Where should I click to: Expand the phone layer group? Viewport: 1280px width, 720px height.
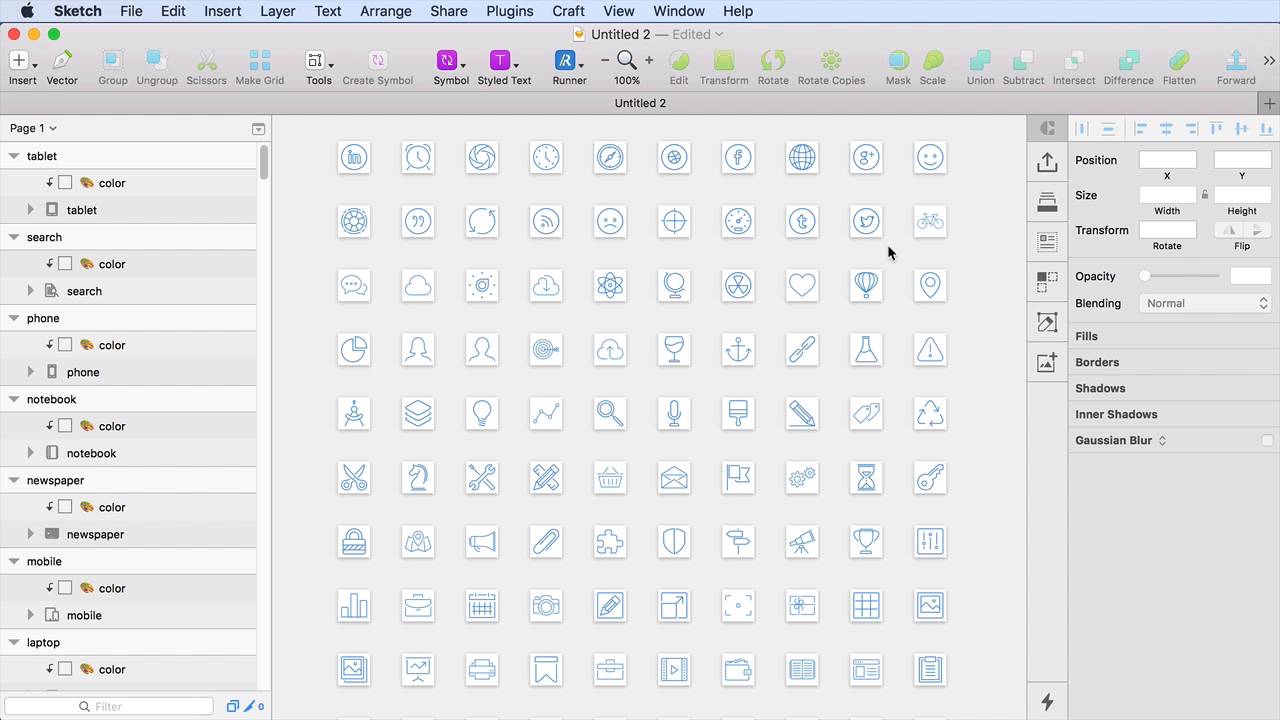pos(30,372)
